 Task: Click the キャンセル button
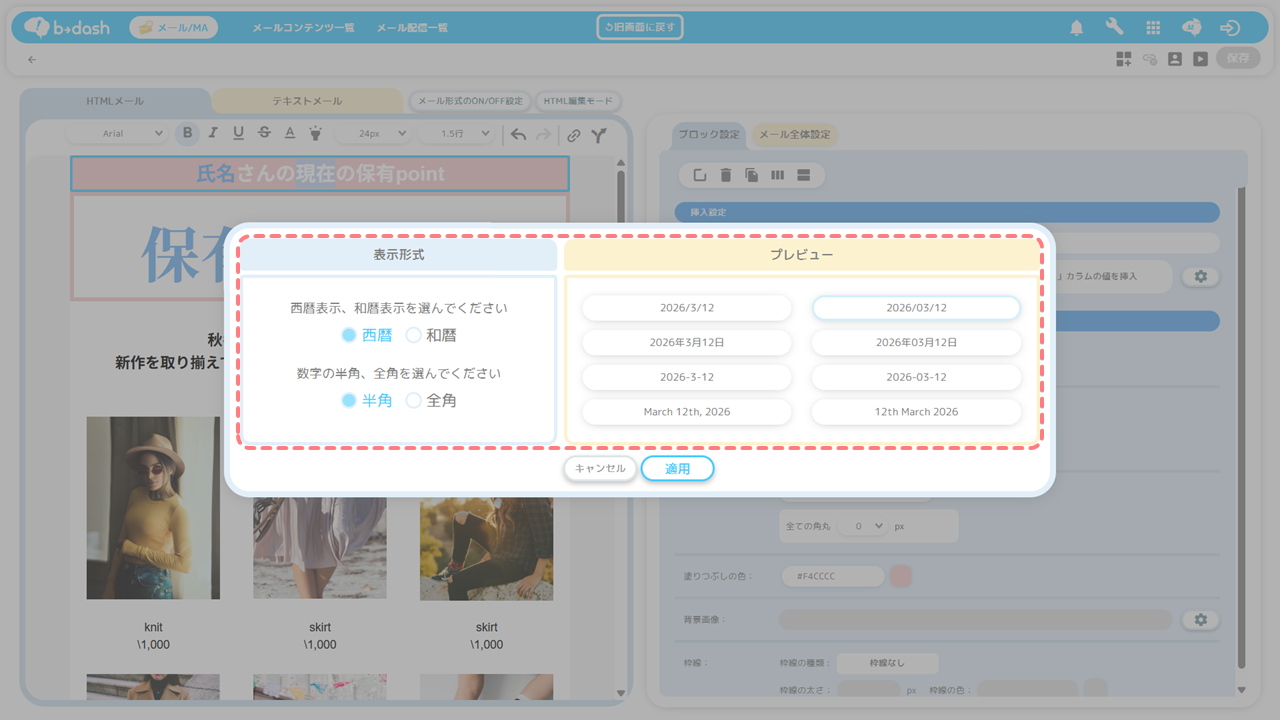[600, 468]
